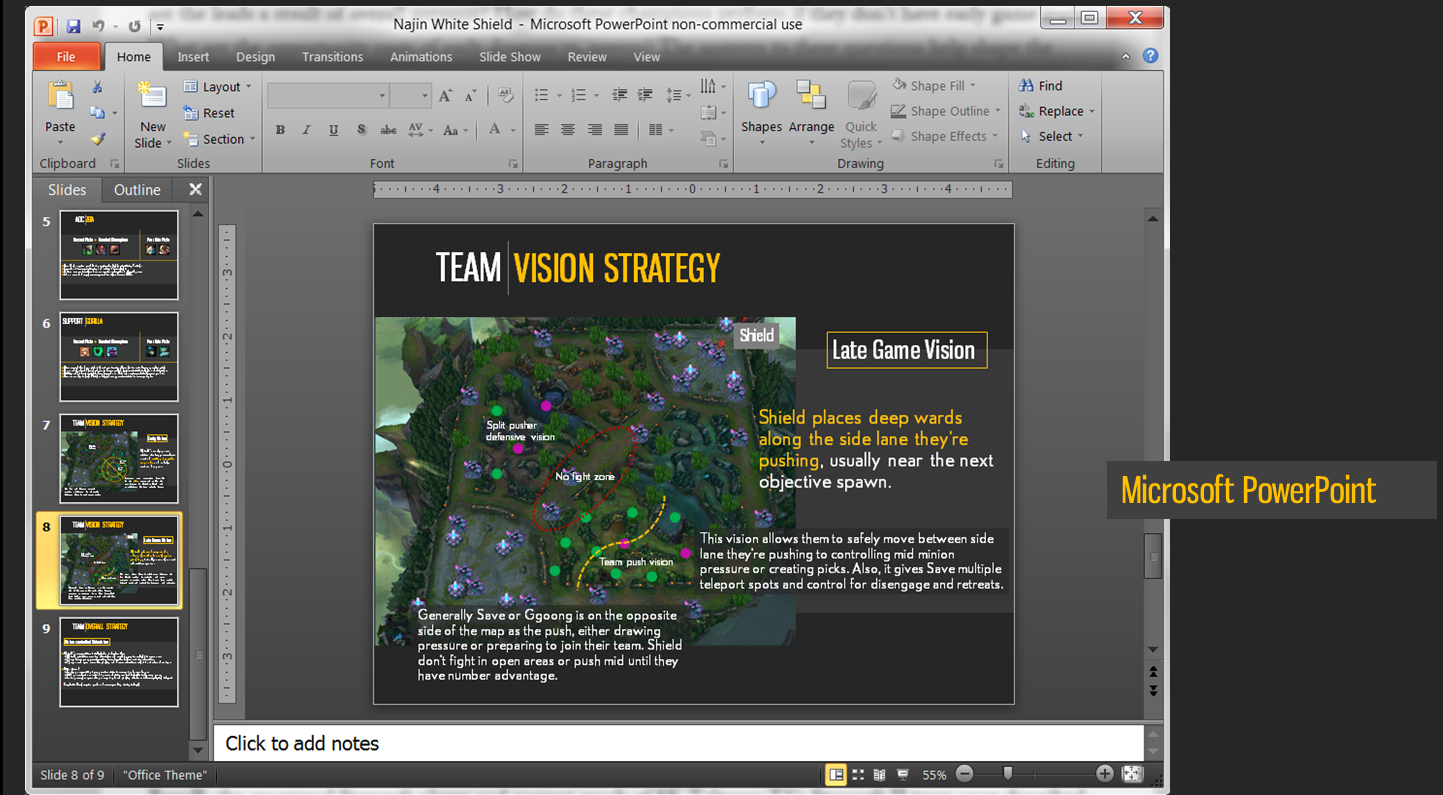Open PowerPoint Help question mark
The image size is (1443, 795).
pyautogui.click(x=1150, y=56)
